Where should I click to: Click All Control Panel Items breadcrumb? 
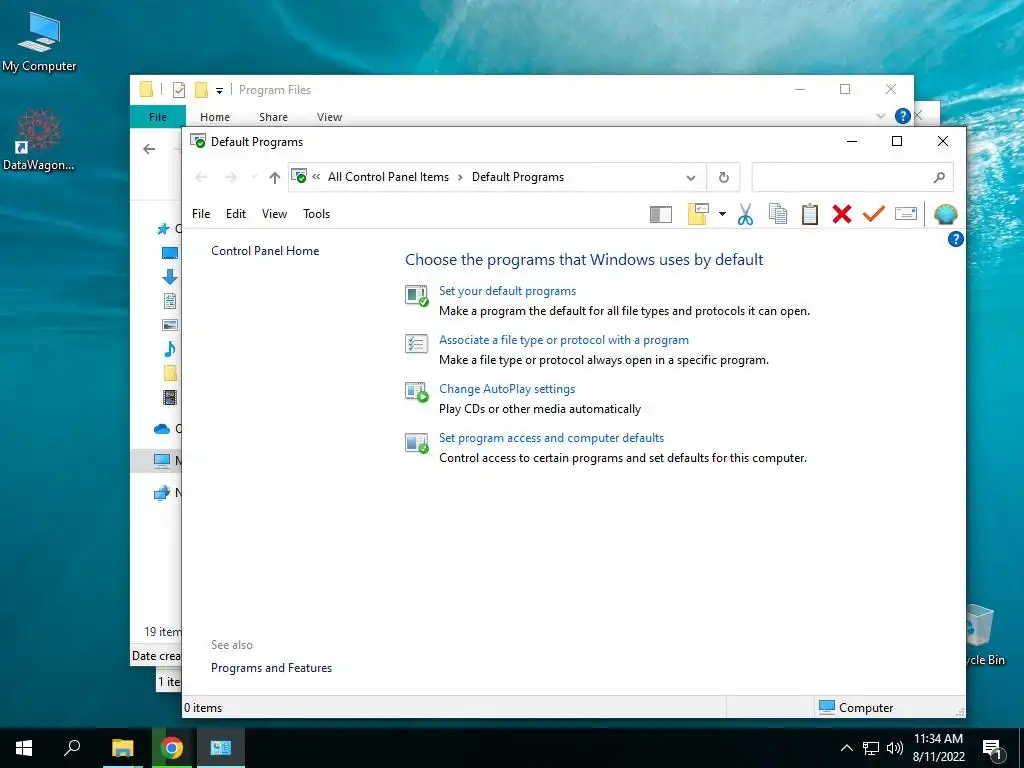[x=389, y=177]
